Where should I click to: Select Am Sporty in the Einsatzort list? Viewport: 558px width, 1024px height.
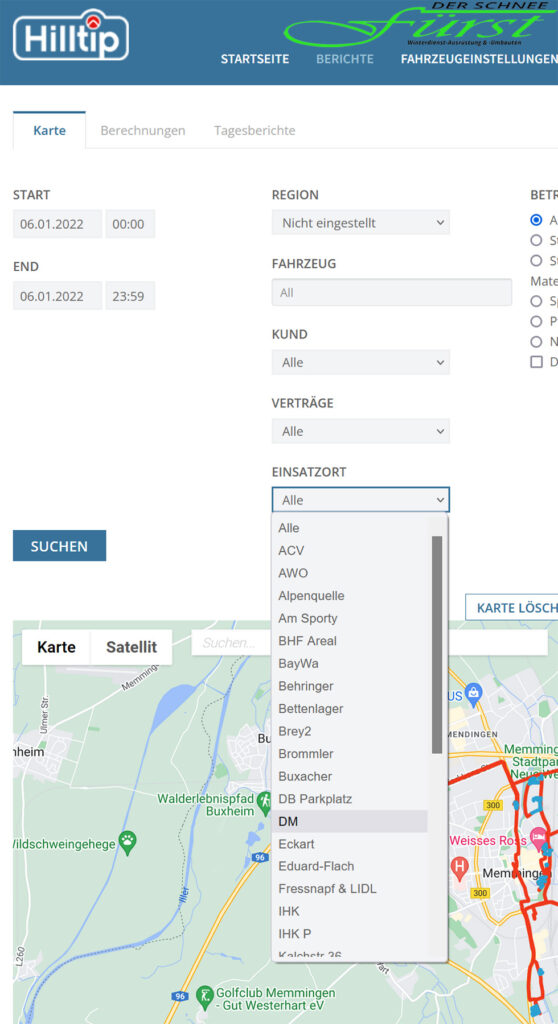350,618
